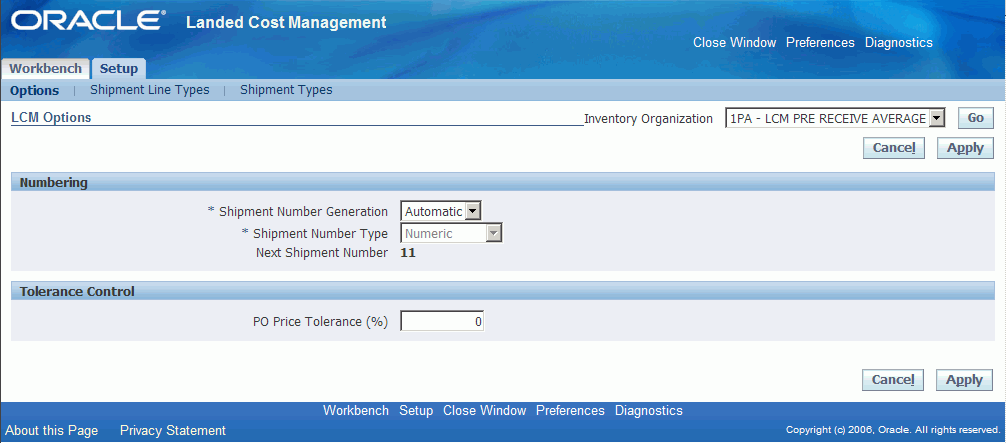Click Close Window link in header

(x=735, y=42)
